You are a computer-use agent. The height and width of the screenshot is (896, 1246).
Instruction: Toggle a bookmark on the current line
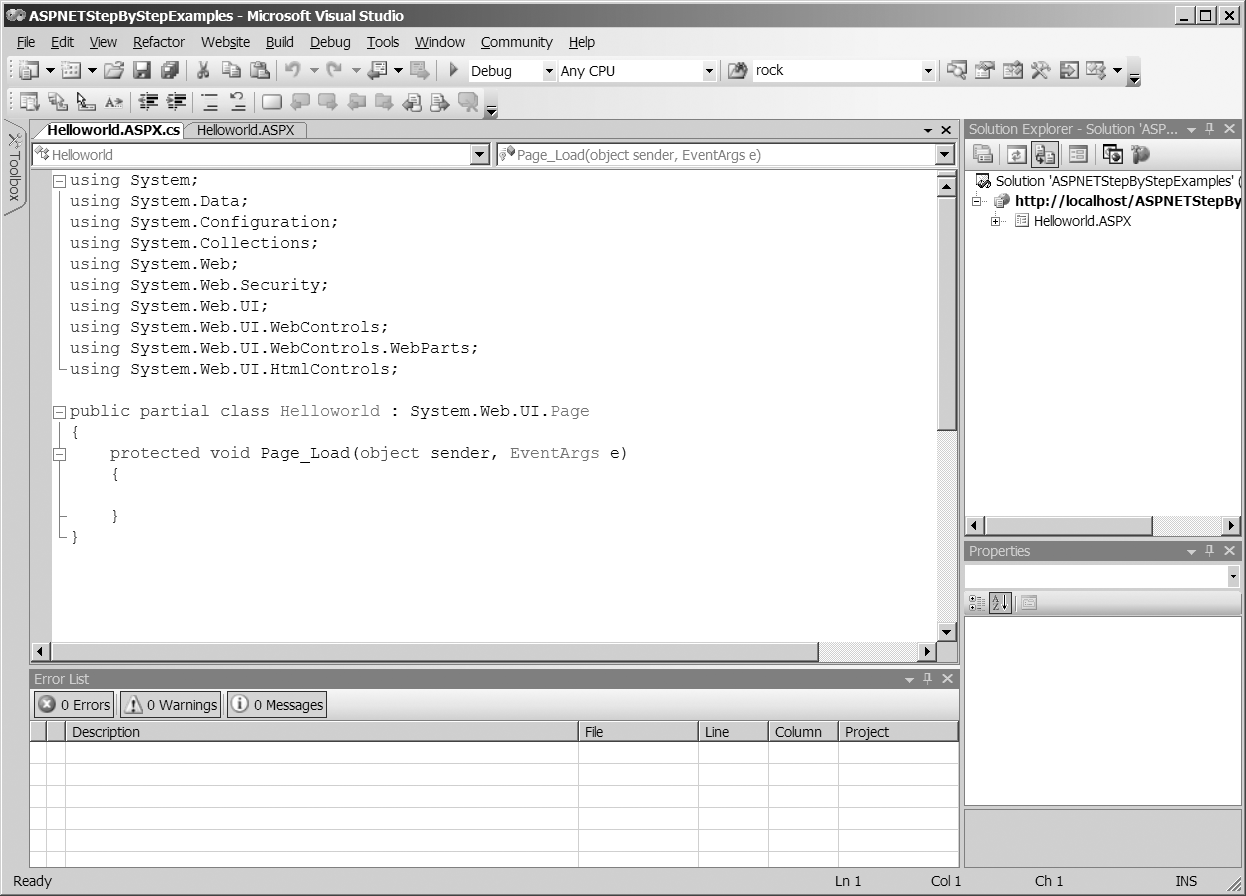coord(272,101)
